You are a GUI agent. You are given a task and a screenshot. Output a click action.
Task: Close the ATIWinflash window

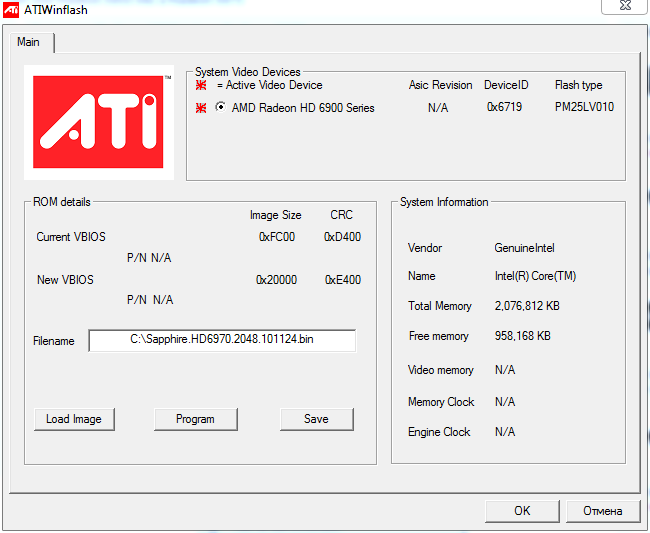[x=625, y=6]
